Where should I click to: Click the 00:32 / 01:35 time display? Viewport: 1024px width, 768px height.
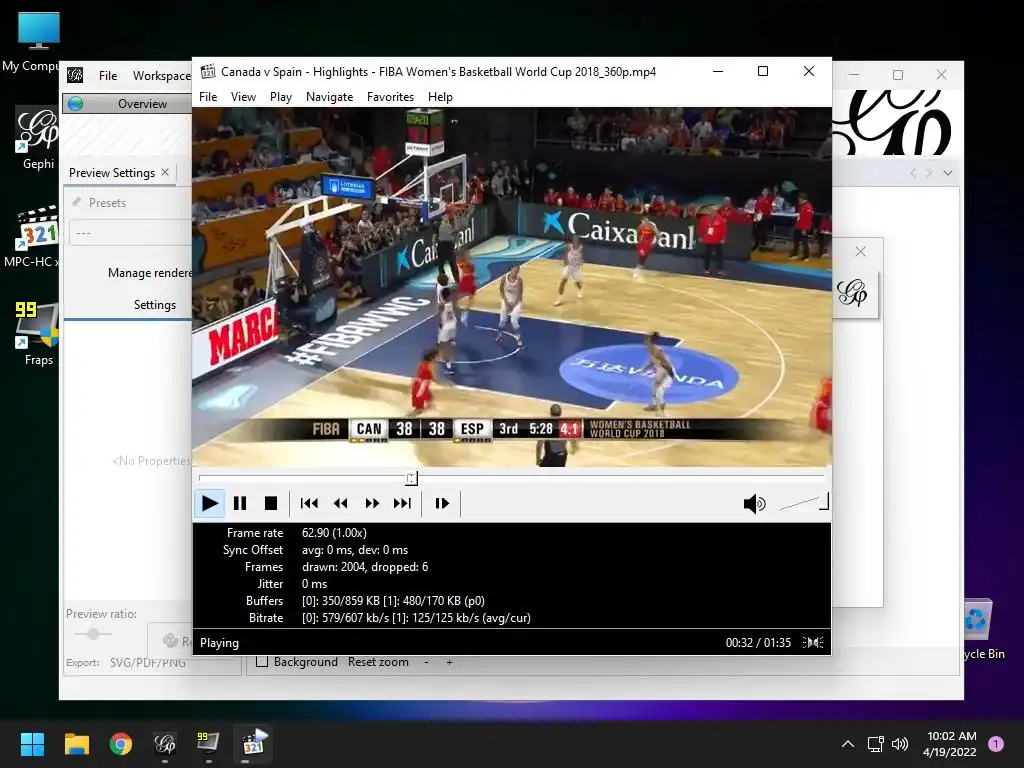click(x=758, y=643)
